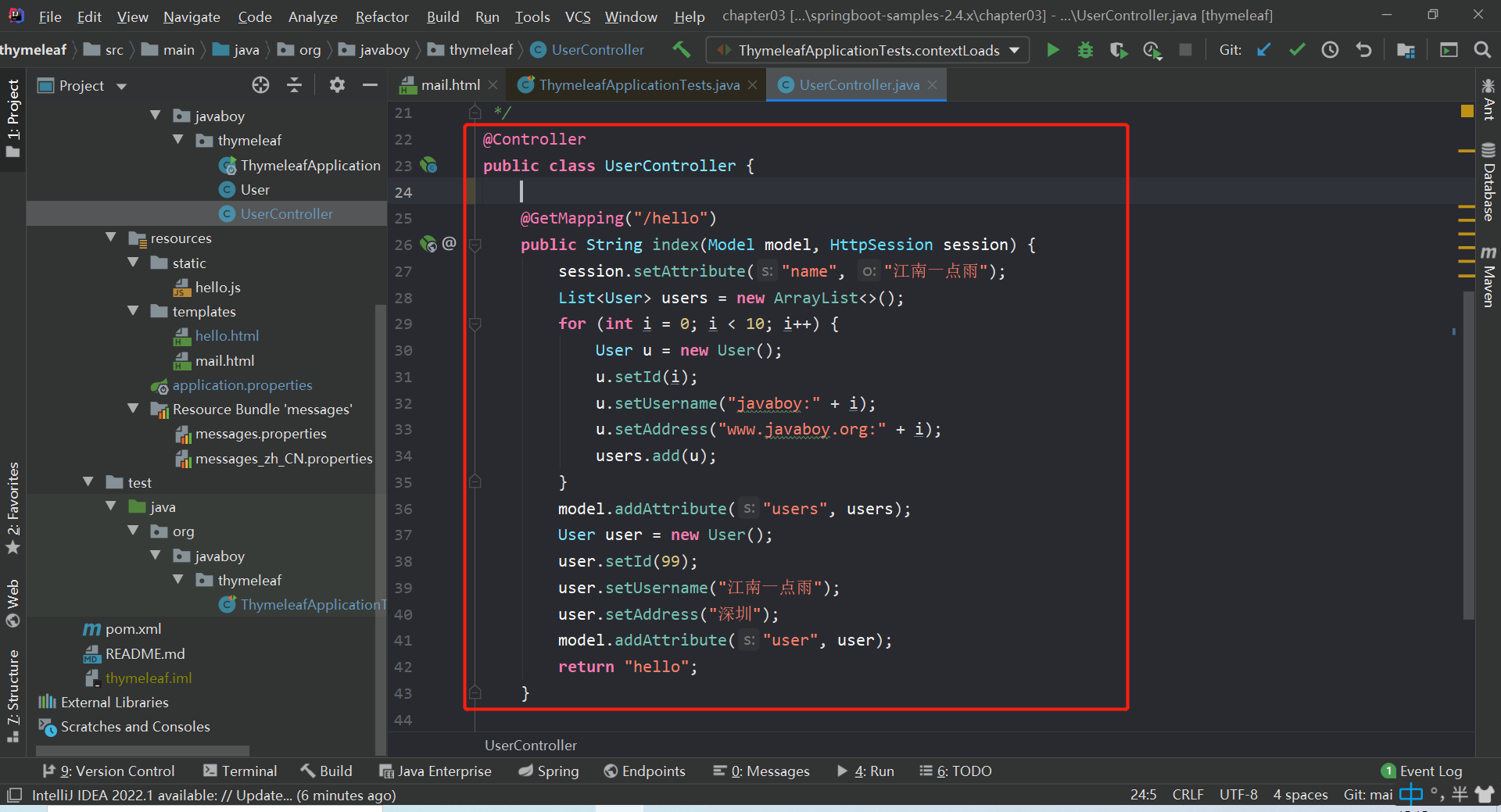Open Project Structure icon in toolbar

click(x=1406, y=50)
